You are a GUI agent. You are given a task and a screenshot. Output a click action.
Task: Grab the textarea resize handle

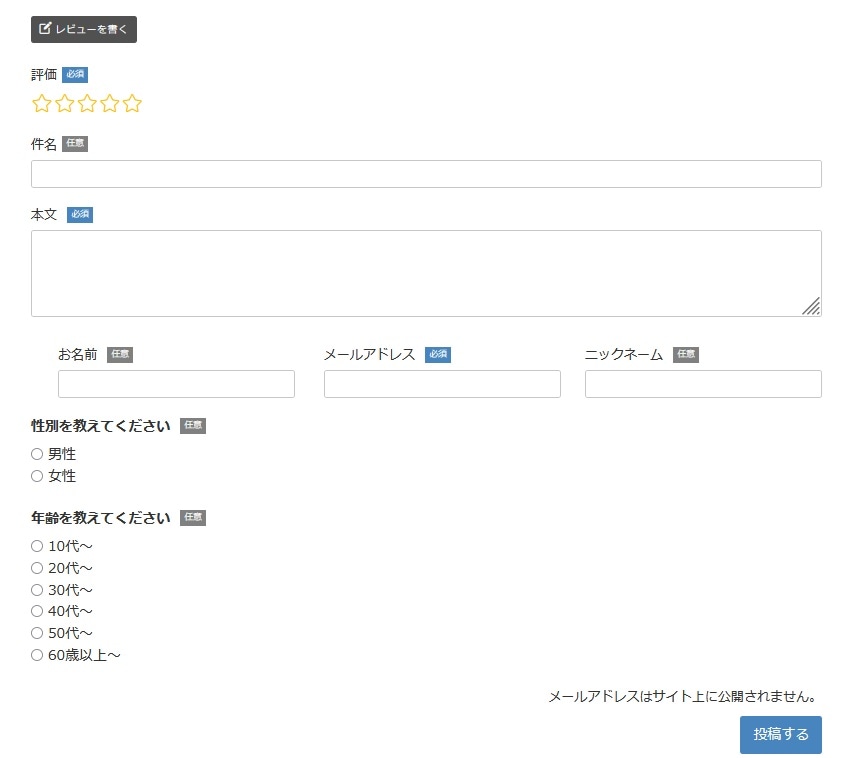tap(811, 306)
